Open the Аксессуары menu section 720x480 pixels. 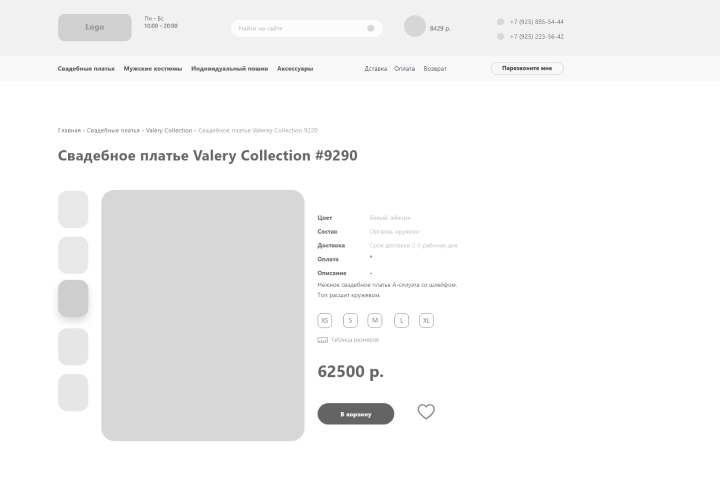pos(295,68)
